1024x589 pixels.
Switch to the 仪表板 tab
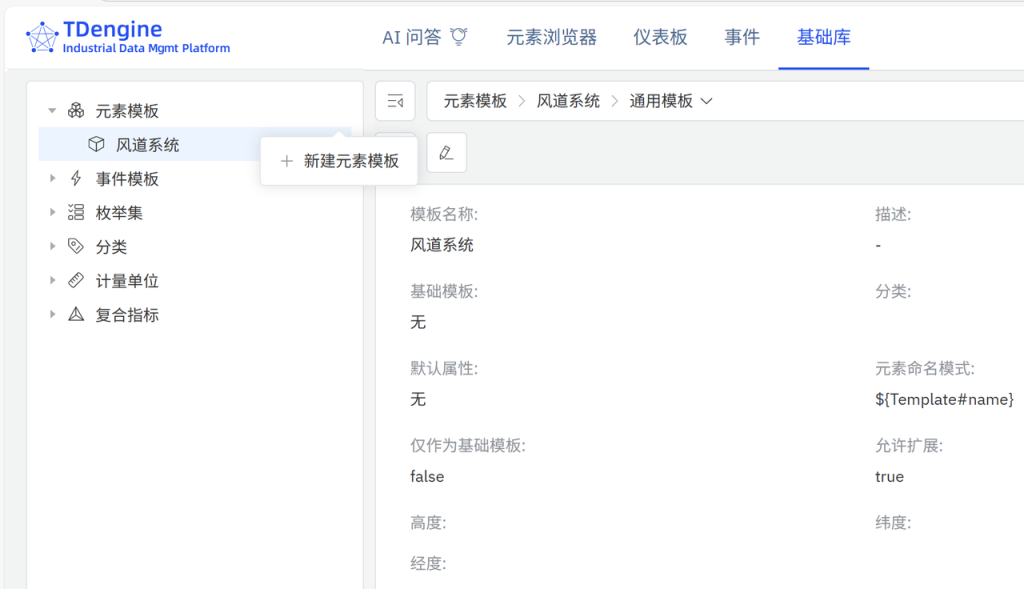659,36
